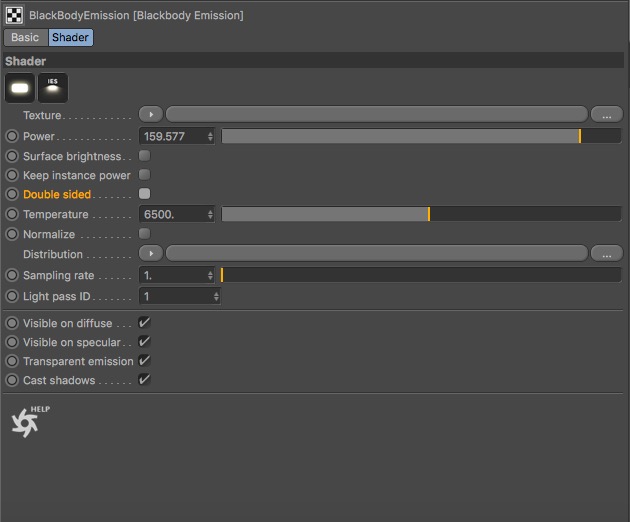The width and height of the screenshot is (630, 522).
Task: Uncheck the Cast shadows checkbox
Action: point(145,380)
